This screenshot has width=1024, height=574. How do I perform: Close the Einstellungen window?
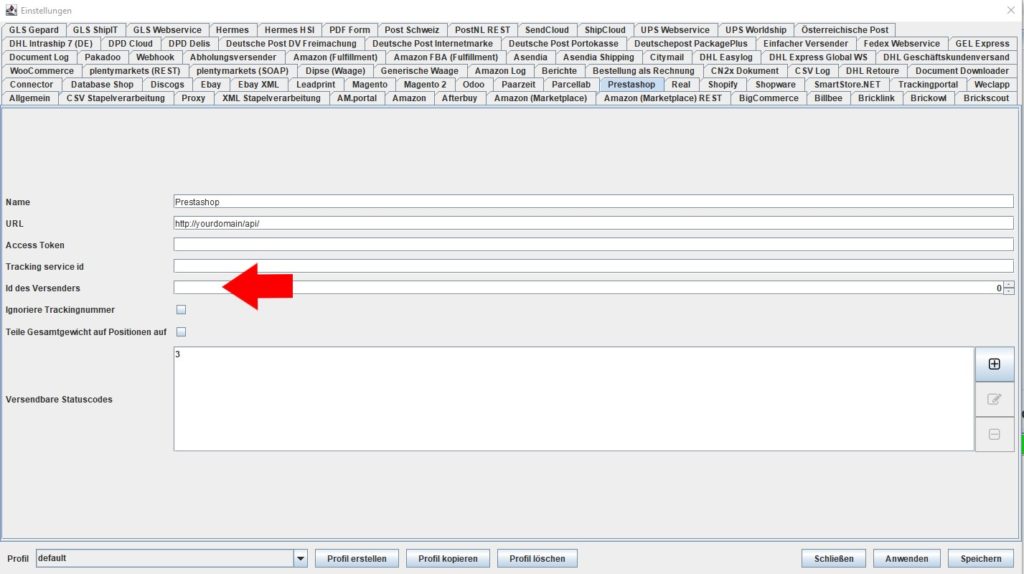click(x=1010, y=10)
